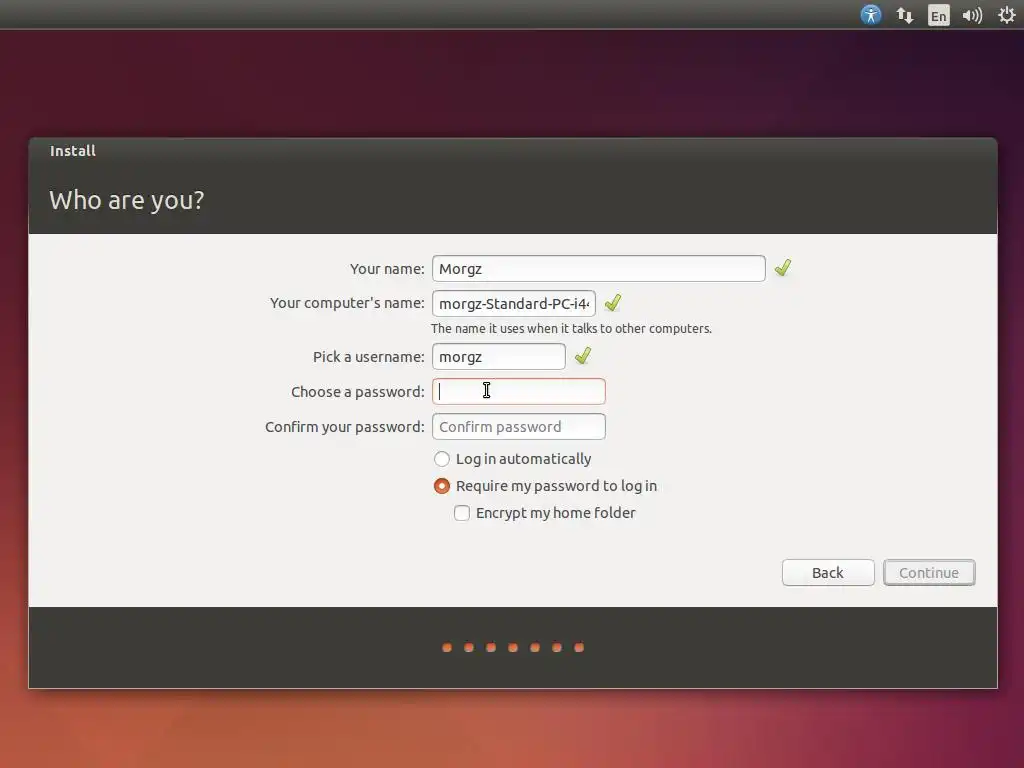Open the sound volume indicator
This screenshot has width=1024, height=768.
[x=972, y=15]
